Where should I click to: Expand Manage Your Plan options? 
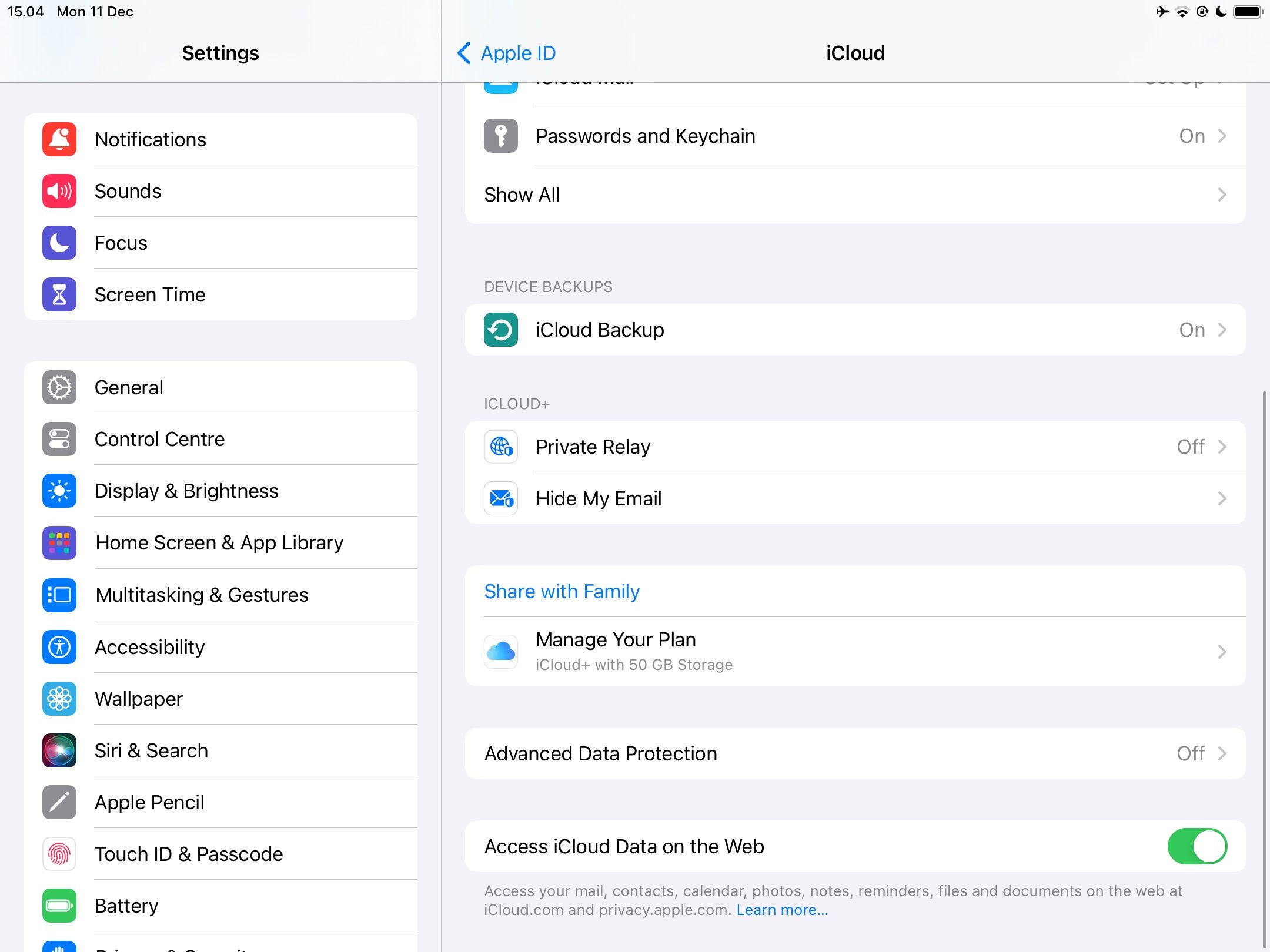click(853, 651)
